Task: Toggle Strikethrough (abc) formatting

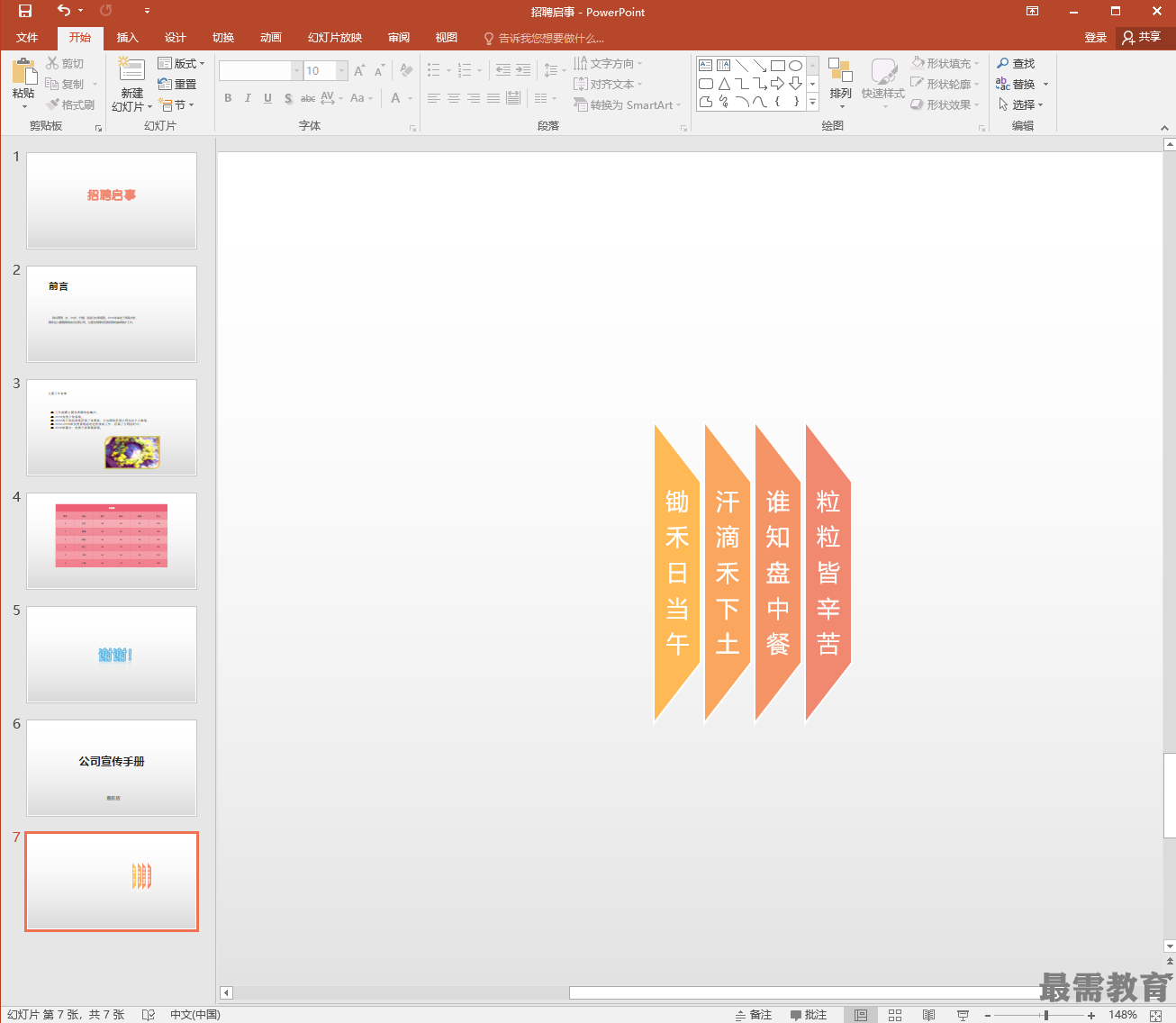Action: pyautogui.click(x=308, y=98)
